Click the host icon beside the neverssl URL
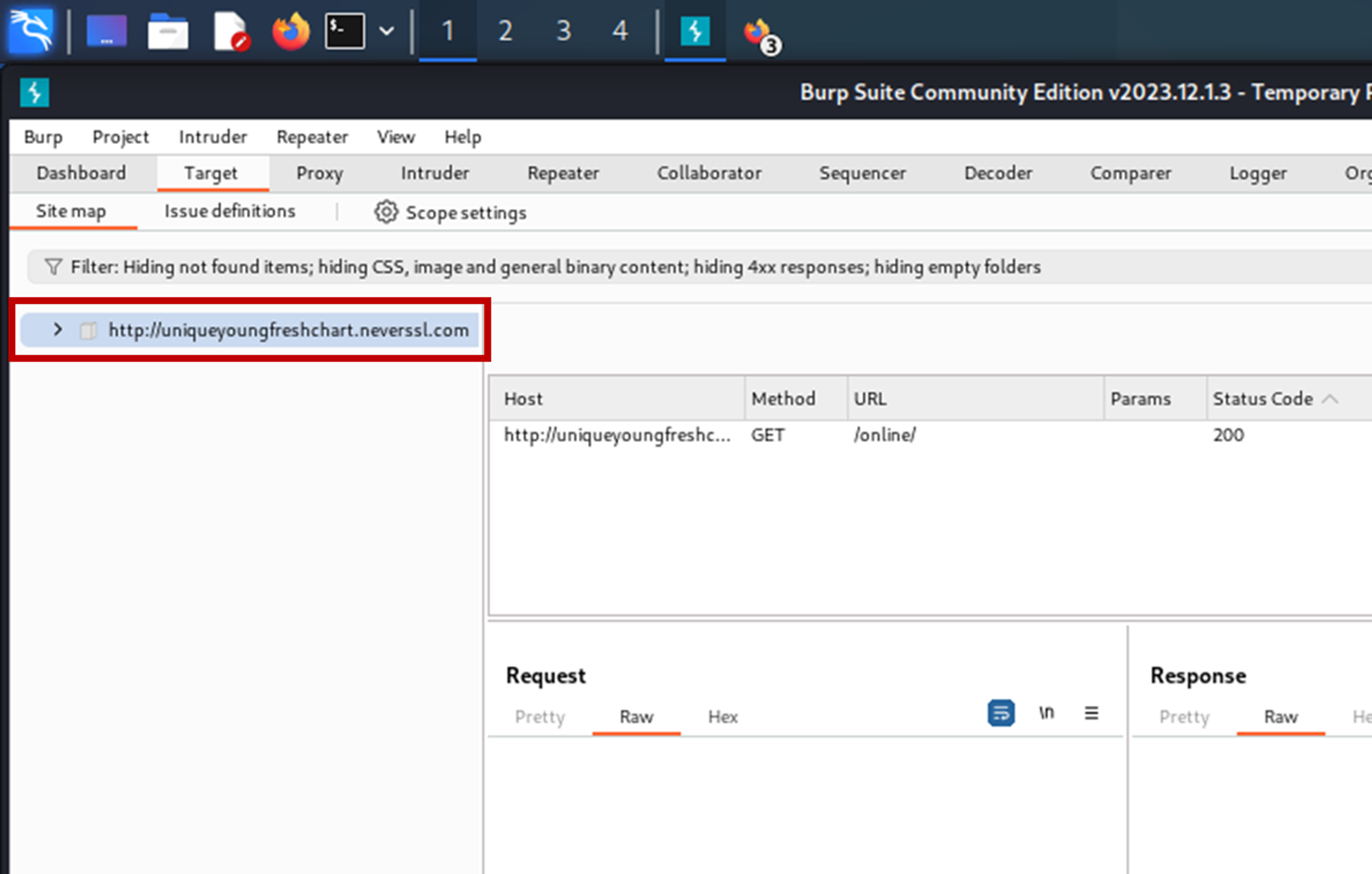 (88, 330)
